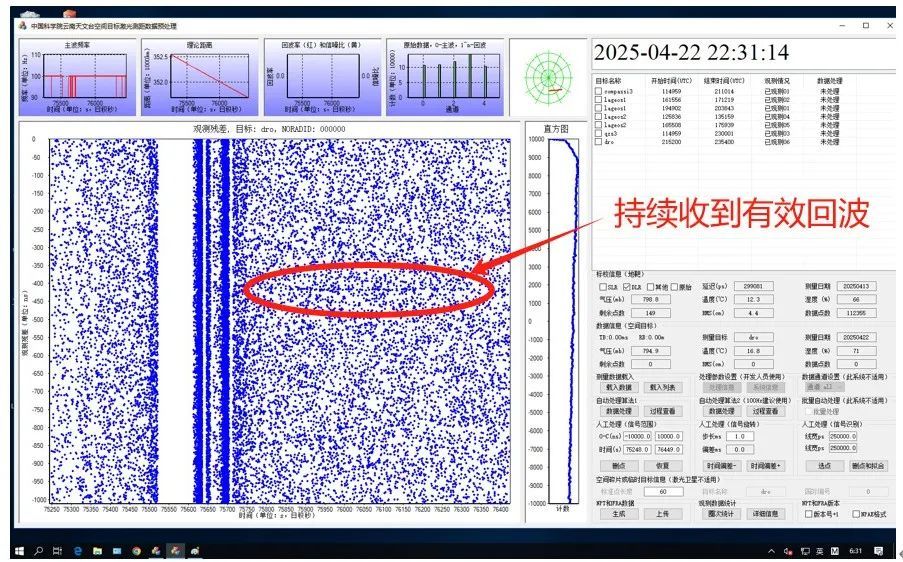Open the 理论距离 mini chart
Viewport: 903px width, 562px height.
point(200,77)
